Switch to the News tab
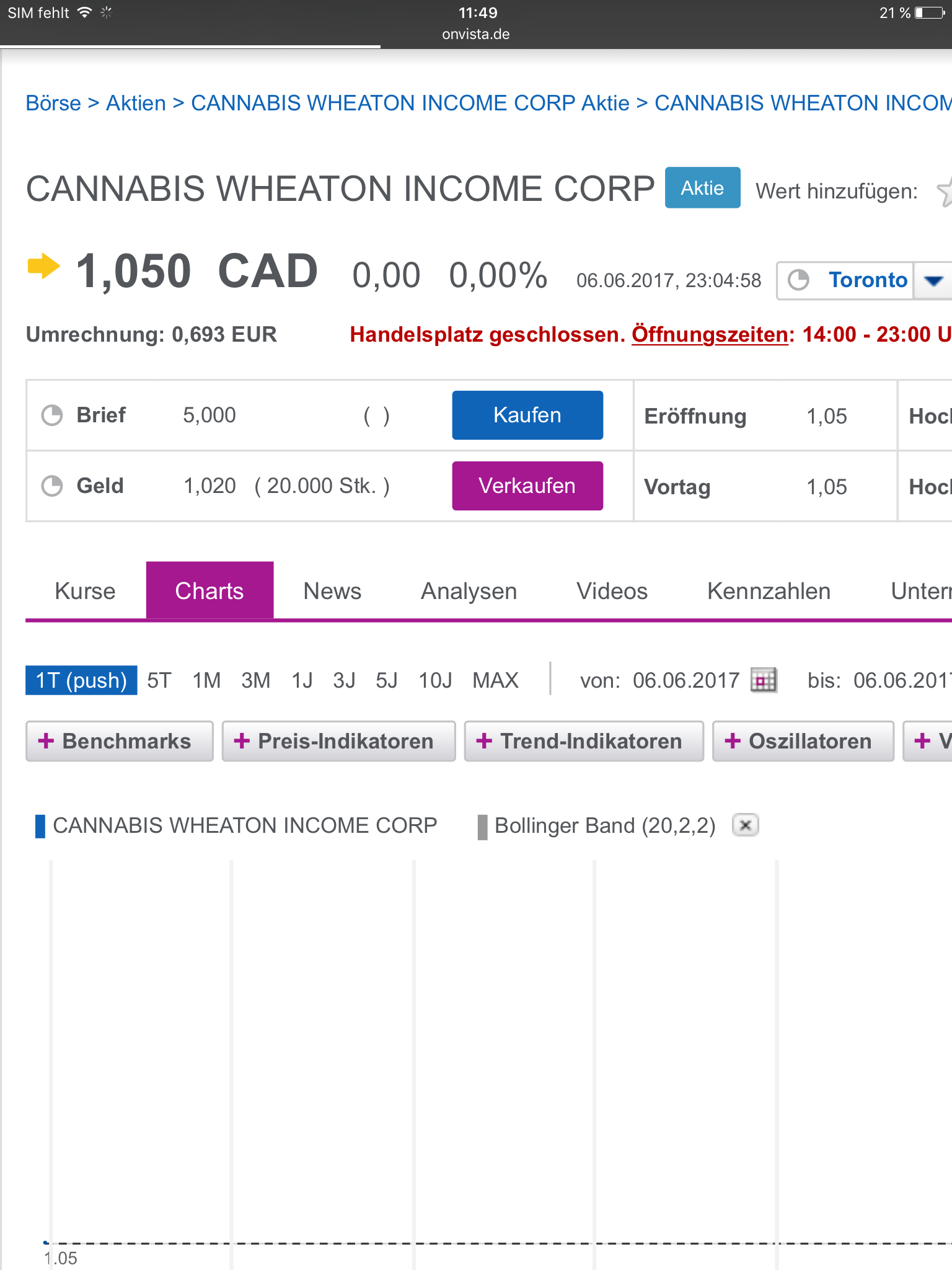The height and width of the screenshot is (1270, 952). tap(332, 591)
